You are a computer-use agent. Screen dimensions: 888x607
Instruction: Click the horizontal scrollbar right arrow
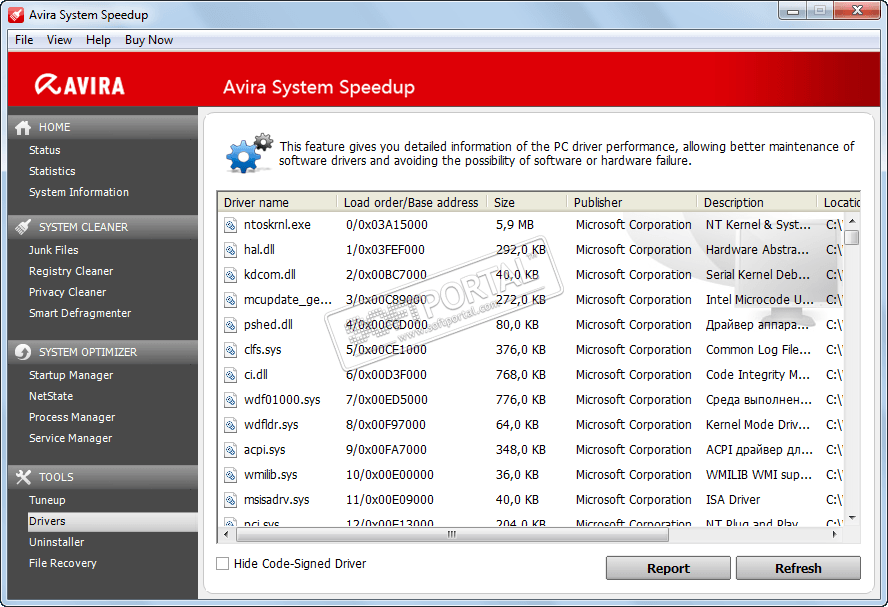click(x=834, y=534)
